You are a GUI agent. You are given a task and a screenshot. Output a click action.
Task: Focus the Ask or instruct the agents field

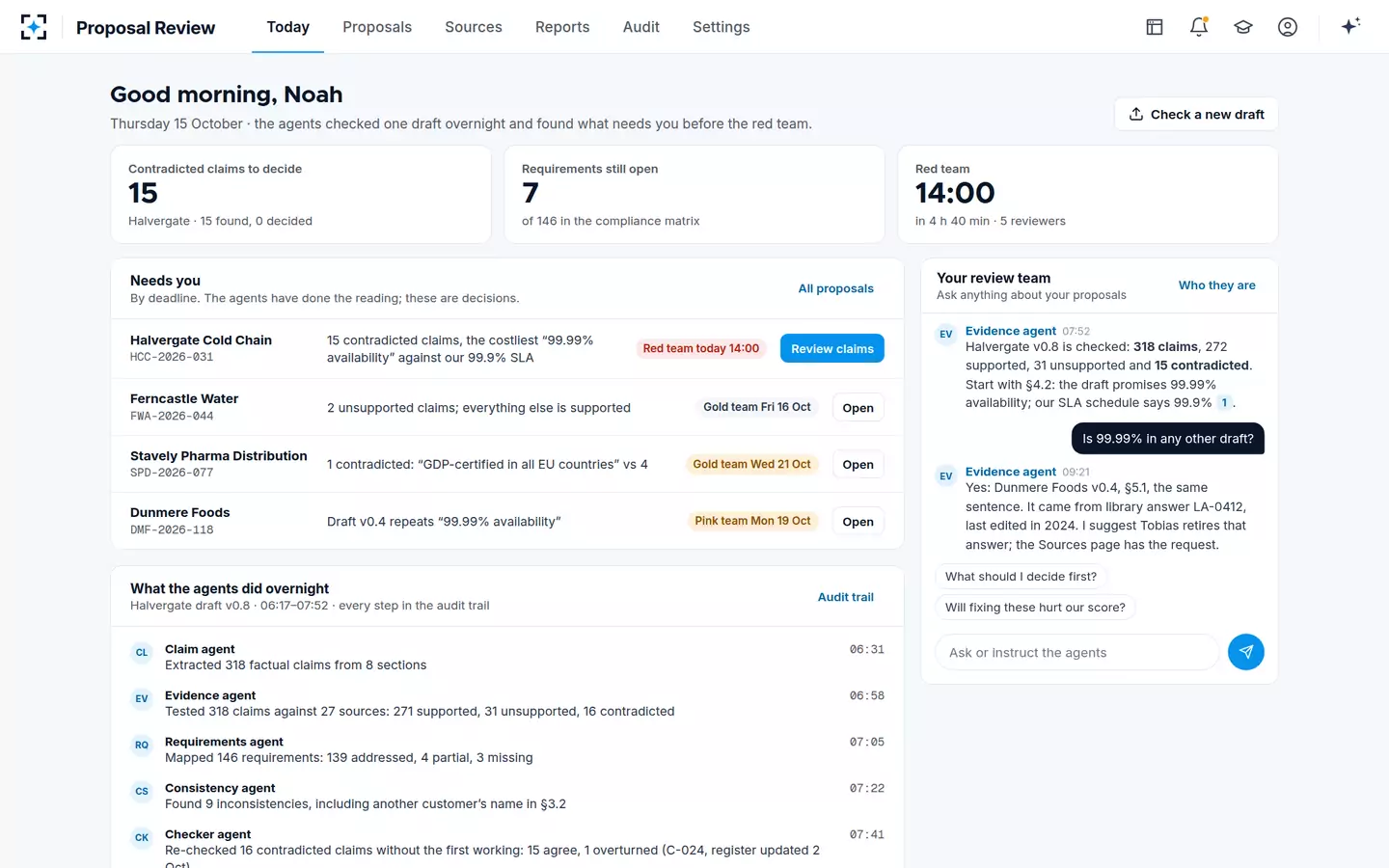1077,652
